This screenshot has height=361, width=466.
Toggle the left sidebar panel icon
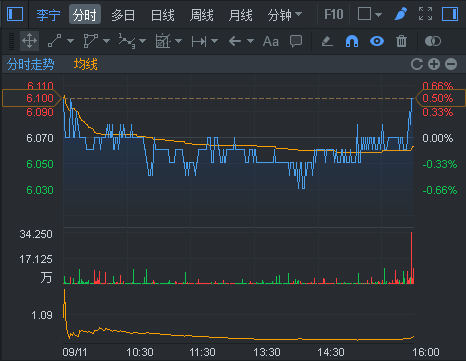click(x=15, y=14)
